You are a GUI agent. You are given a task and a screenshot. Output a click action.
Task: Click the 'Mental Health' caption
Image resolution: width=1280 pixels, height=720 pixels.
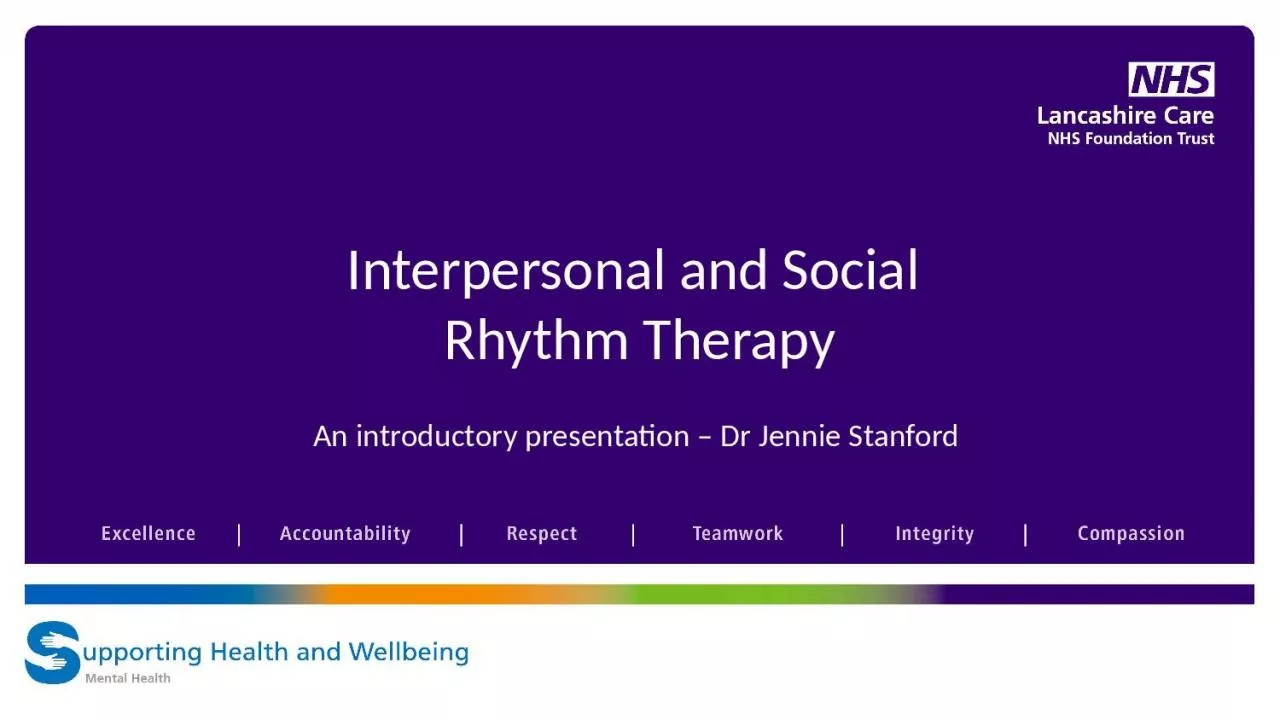[x=128, y=678]
